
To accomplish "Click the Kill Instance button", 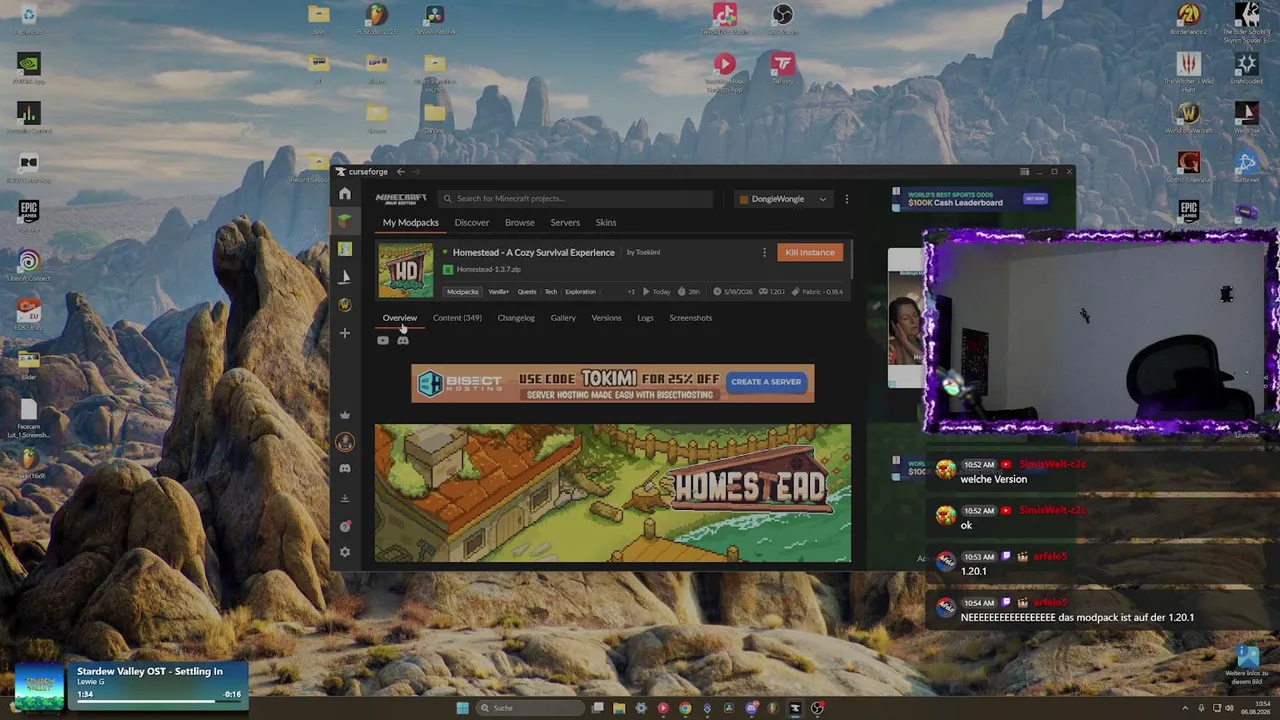I will click(x=810, y=253).
